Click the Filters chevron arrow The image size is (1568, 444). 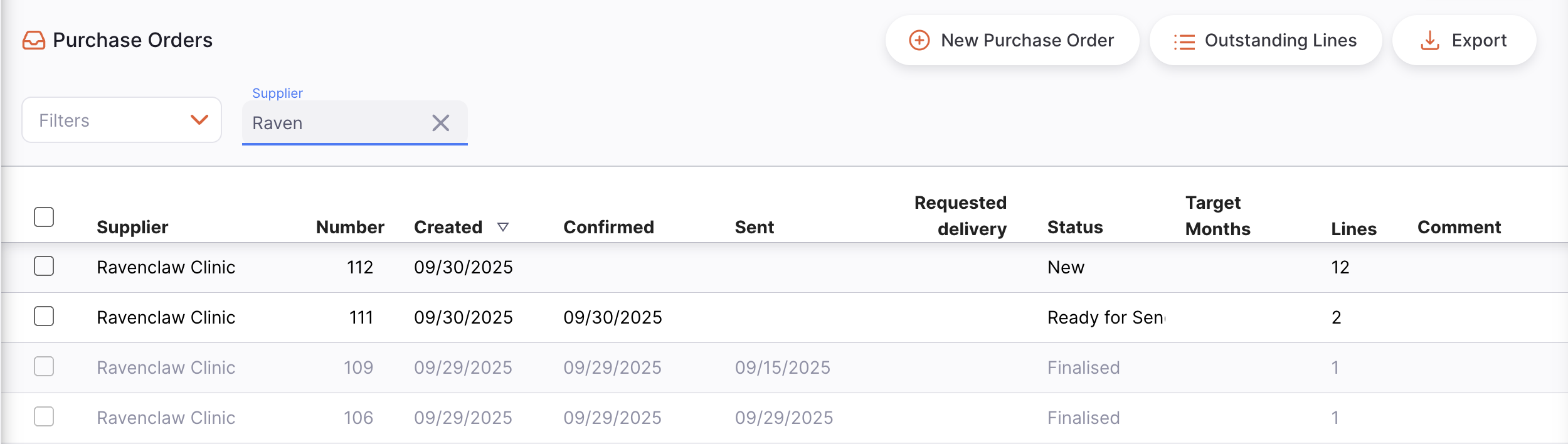coord(199,120)
